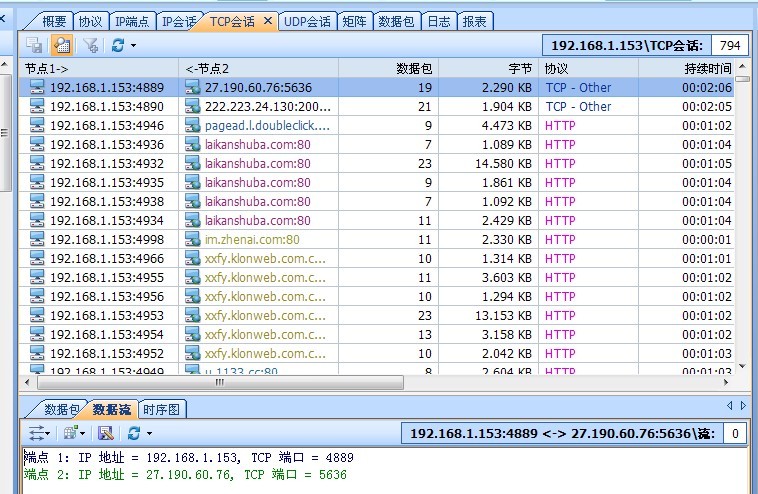Click the bidirectional arrows icon in data stream toolbar
This screenshot has height=494, width=758.
click(x=37, y=433)
